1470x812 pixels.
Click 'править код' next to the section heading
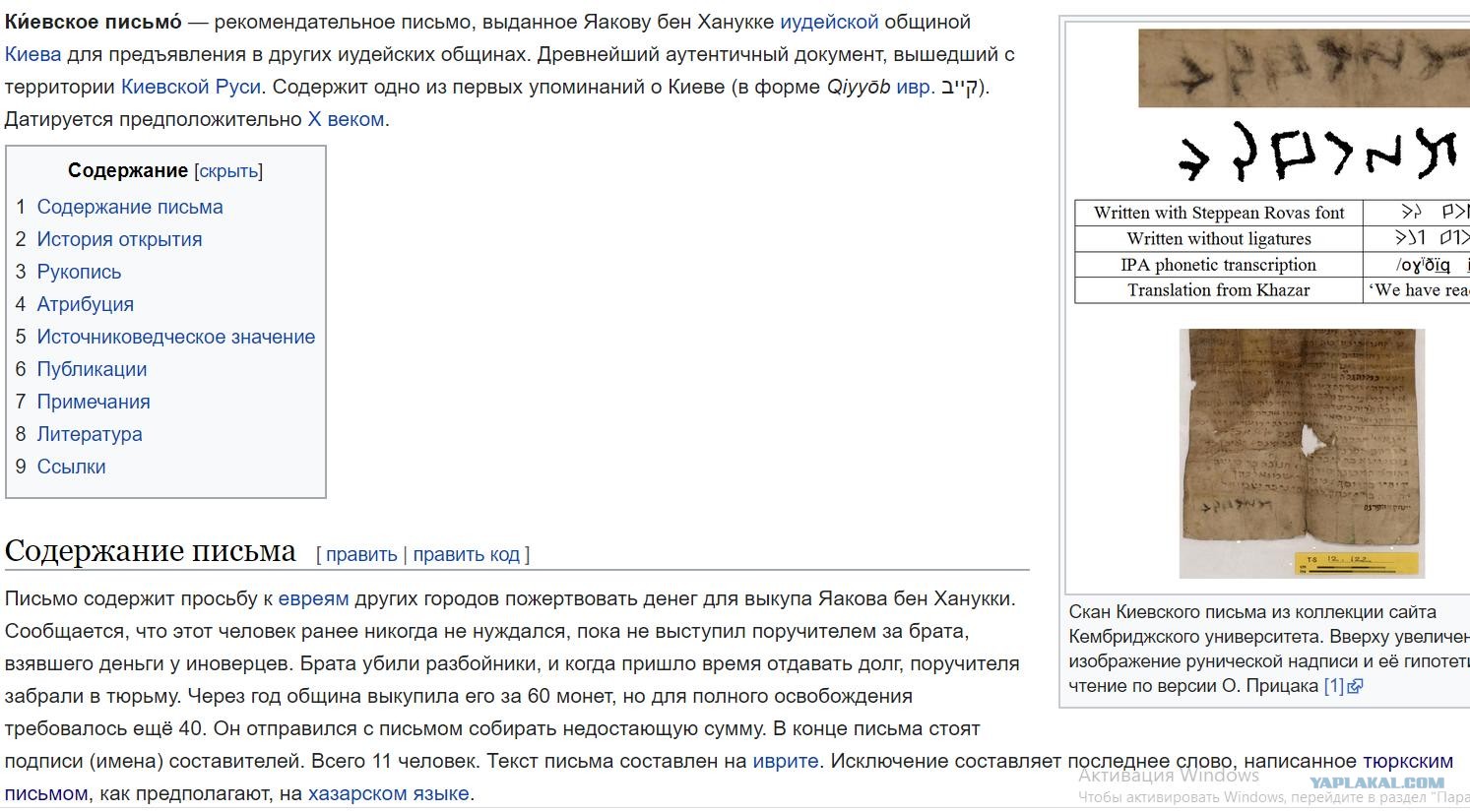point(466,554)
